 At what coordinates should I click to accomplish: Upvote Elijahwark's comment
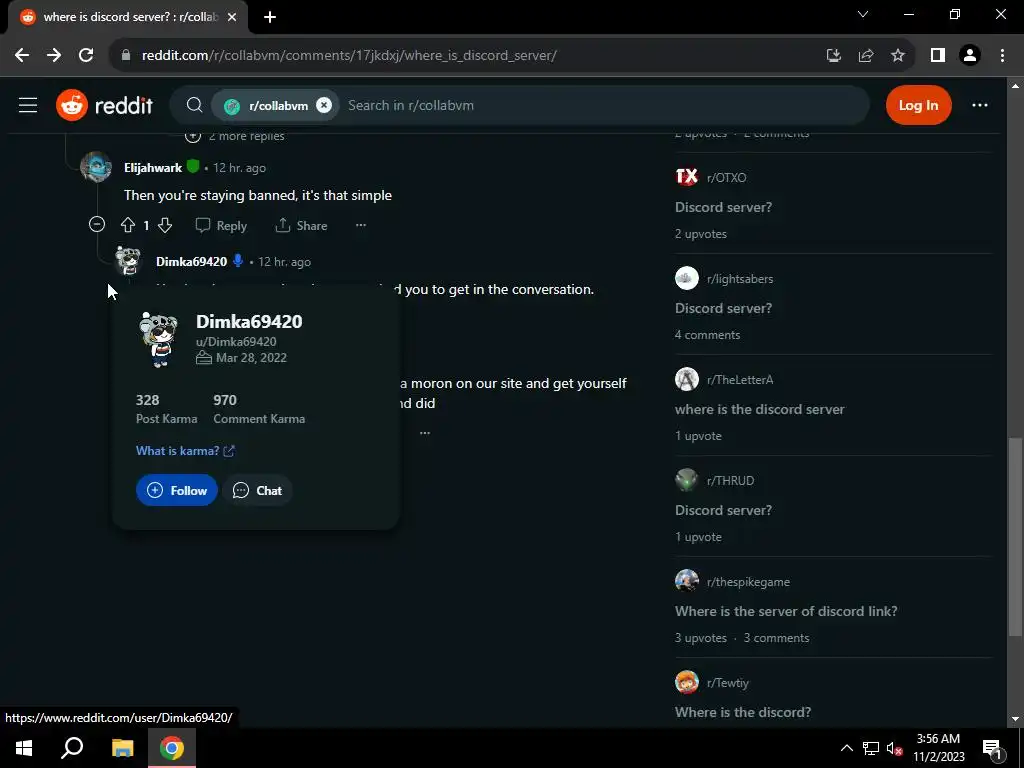pos(128,225)
